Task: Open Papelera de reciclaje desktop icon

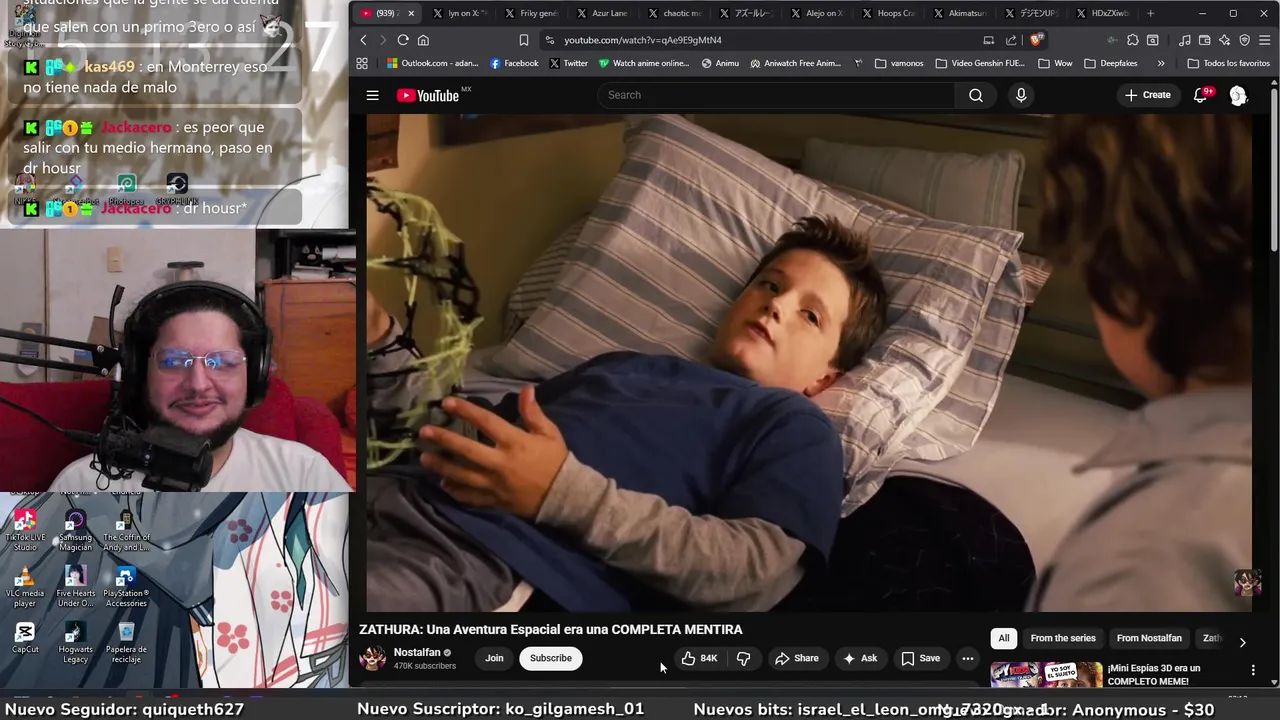Action: click(x=126, y=642)
